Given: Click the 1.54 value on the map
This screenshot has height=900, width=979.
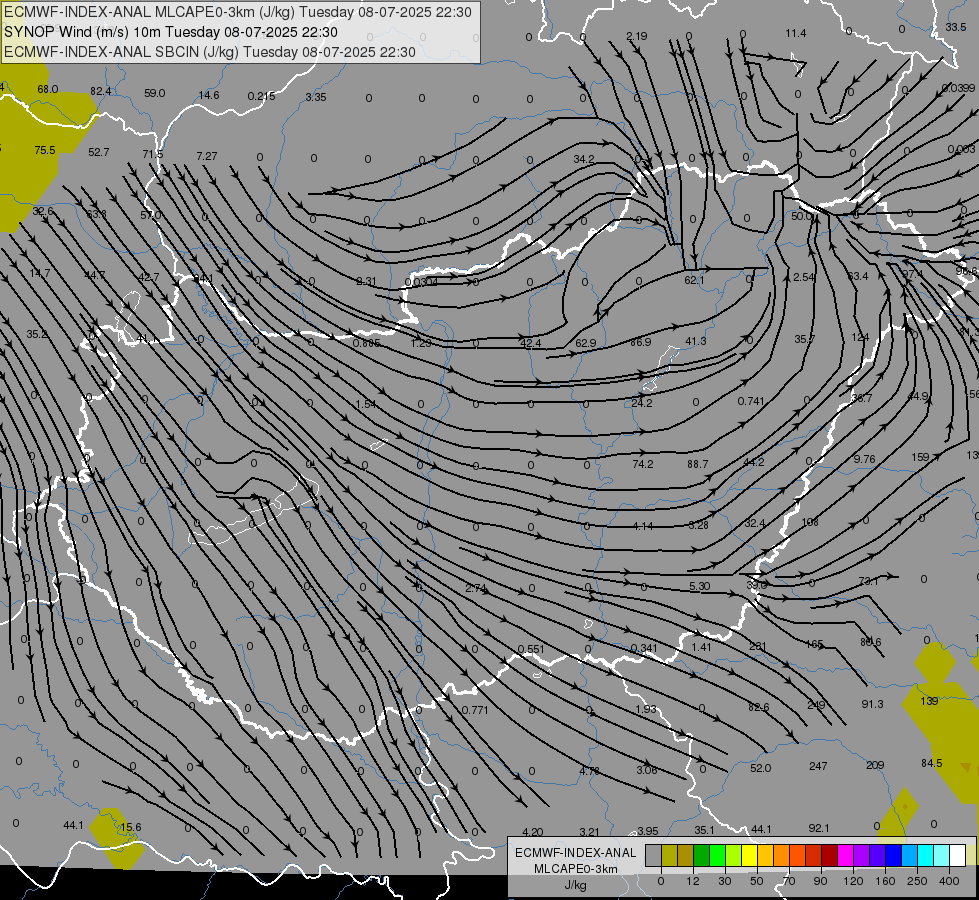Looking at the screenshot, I should [366, 404].
